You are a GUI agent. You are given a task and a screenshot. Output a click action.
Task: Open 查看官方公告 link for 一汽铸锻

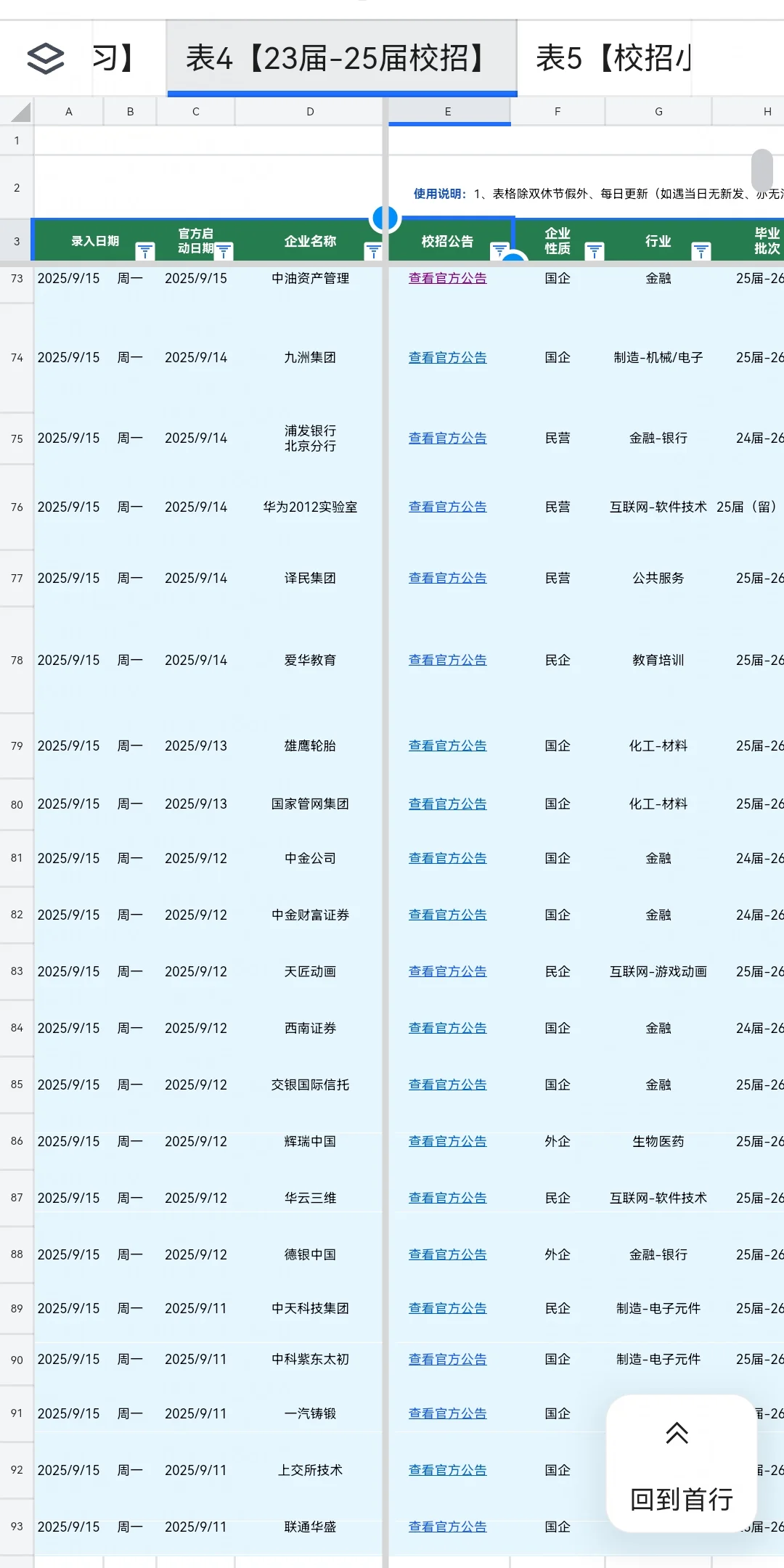point(448,1413)
